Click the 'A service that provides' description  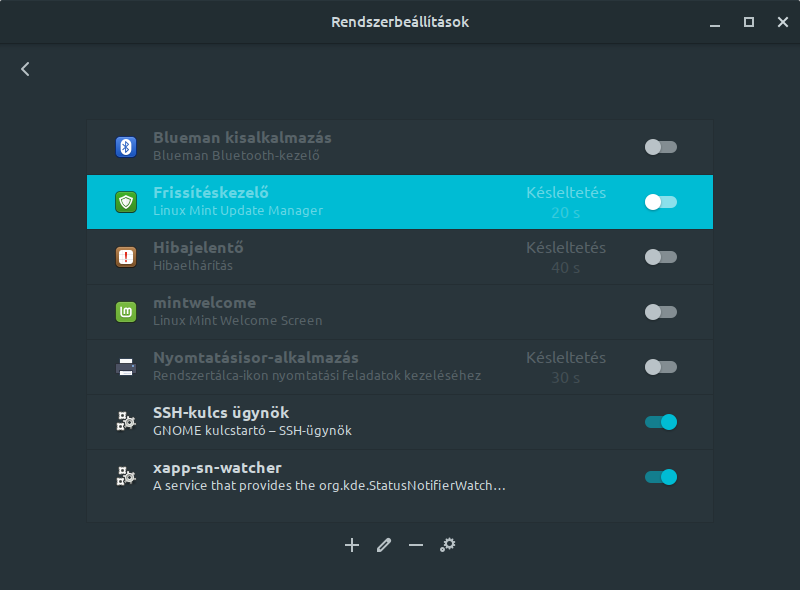[x=330, y=486]
